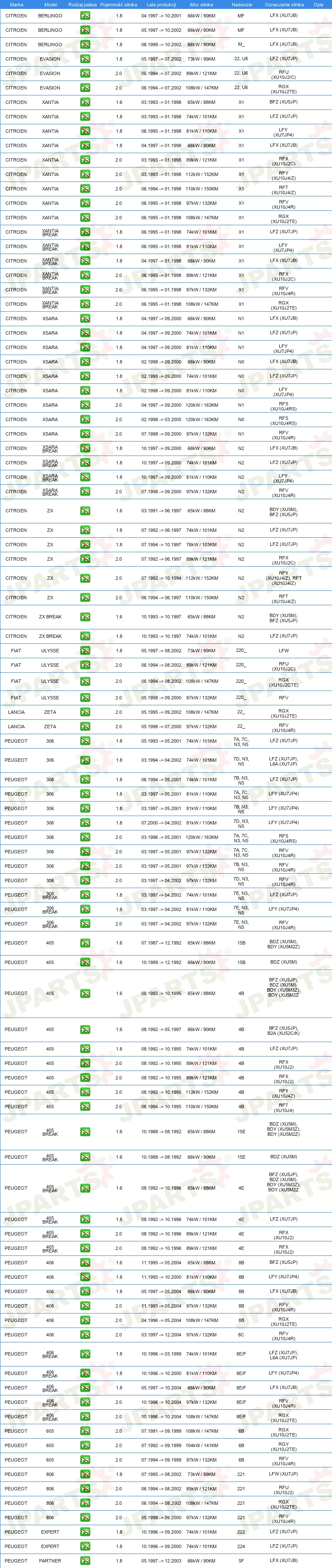Click the 8C body code cell
Screen dimensions: 332x1568
pyautogui.click(x=241, y=1334)
